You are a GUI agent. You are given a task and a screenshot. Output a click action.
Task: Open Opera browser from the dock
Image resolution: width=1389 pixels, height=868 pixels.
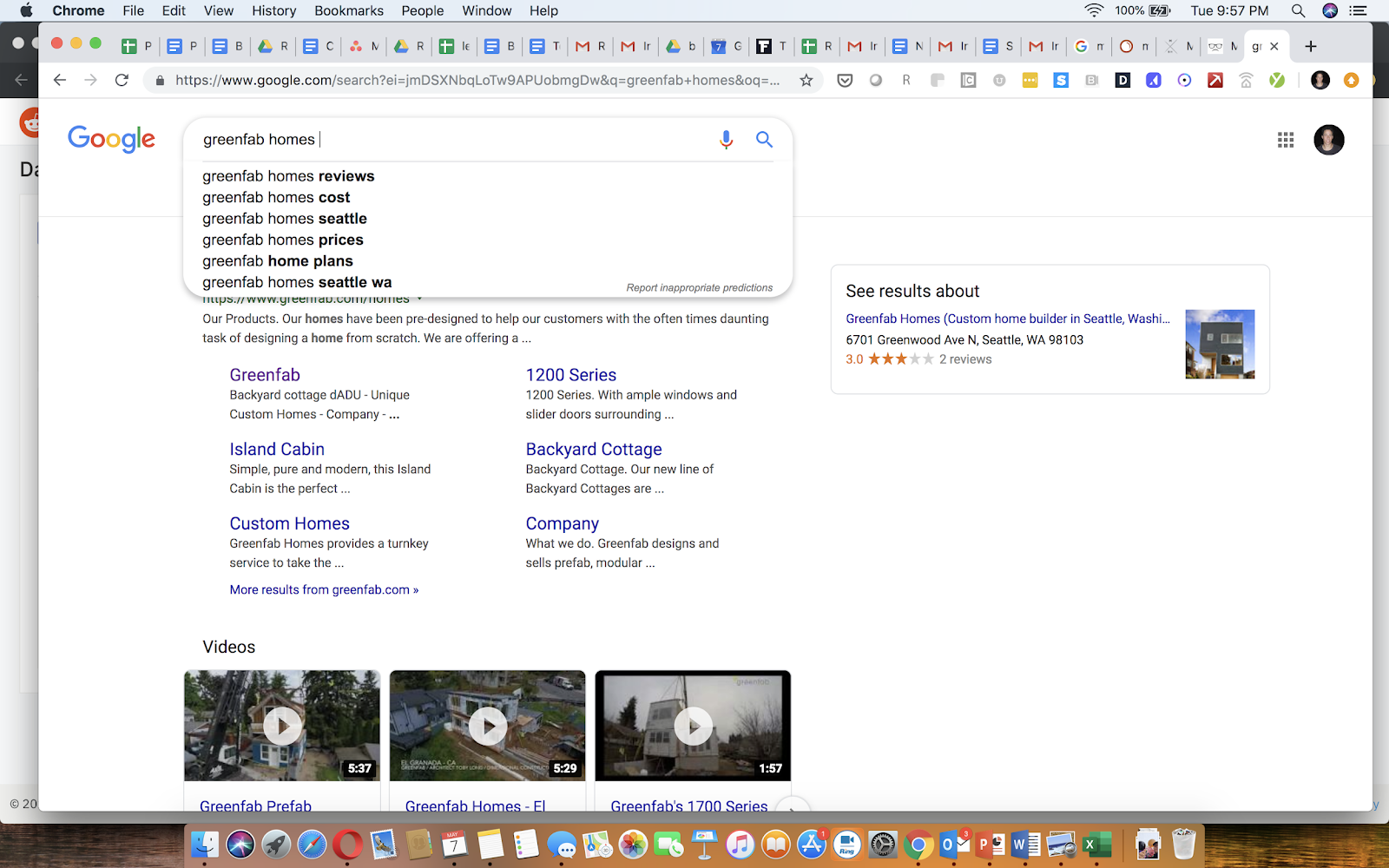(x=347, y=844)
